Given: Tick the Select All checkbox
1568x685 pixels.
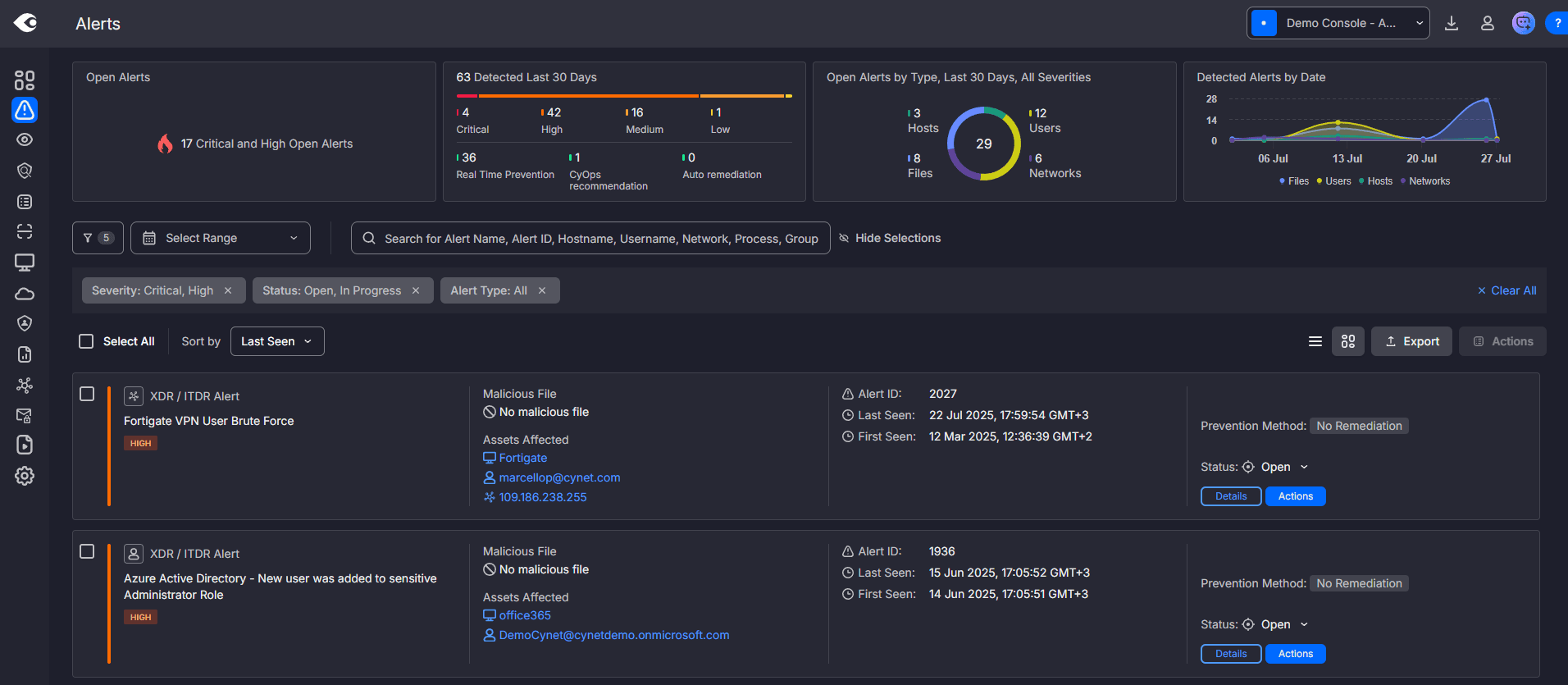Looking at the screenshot, I should 86,341.
